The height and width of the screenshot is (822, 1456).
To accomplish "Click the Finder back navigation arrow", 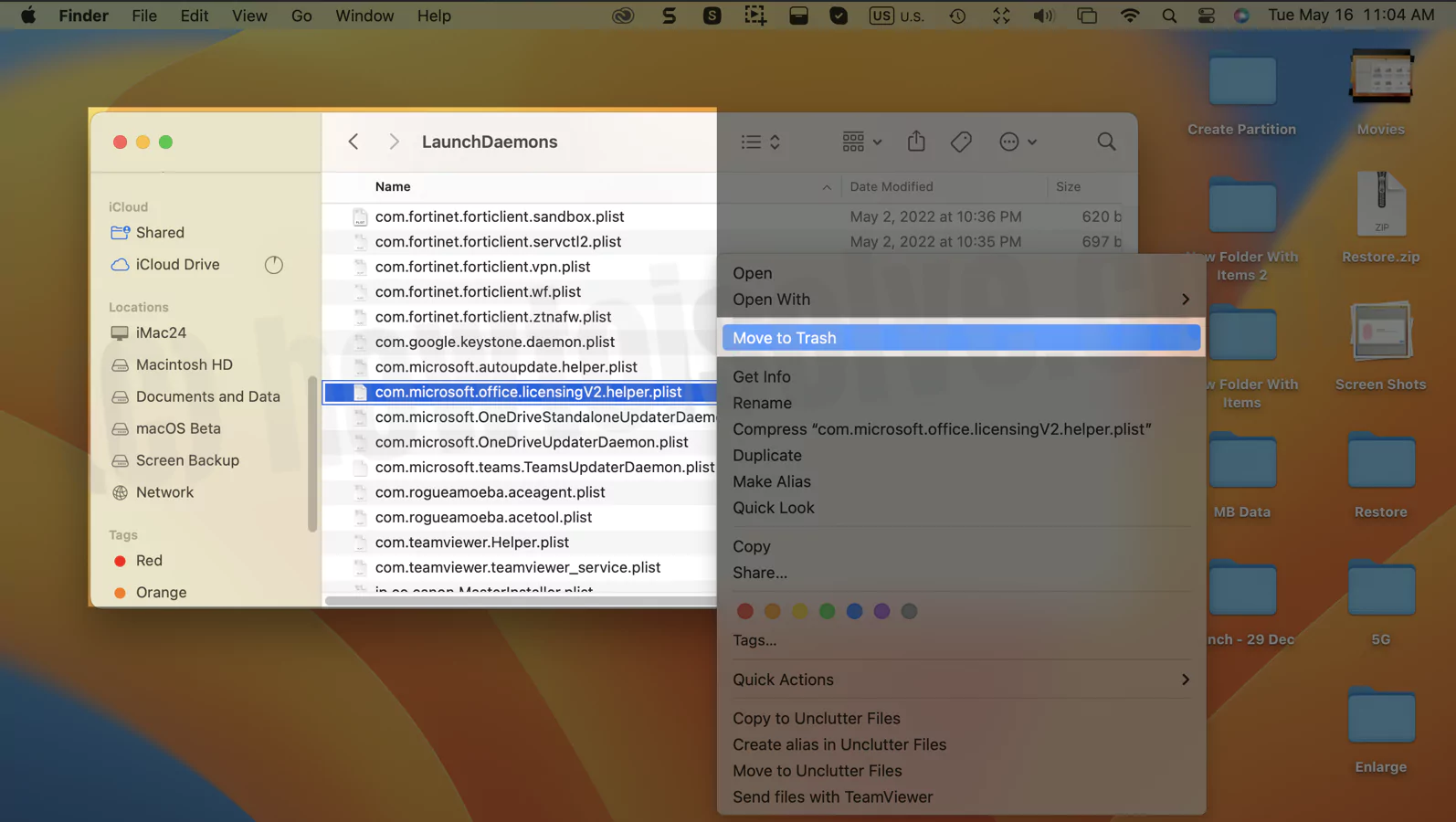I will 353,142.
